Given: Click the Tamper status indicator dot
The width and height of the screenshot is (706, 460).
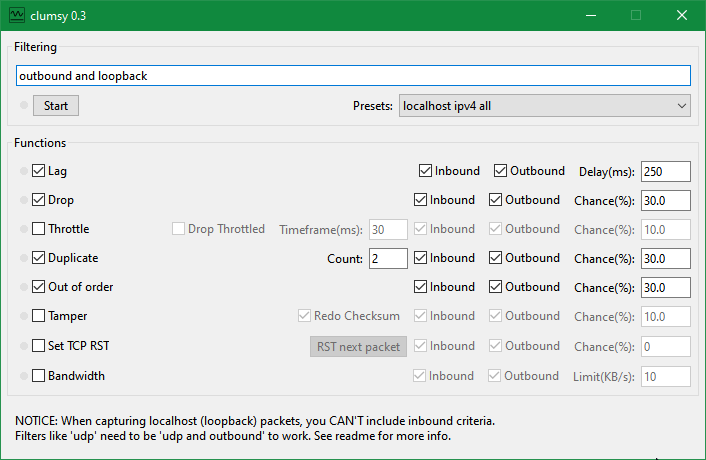Looking at the screenshot, I should pyautogui.click(x=24, y=316).
